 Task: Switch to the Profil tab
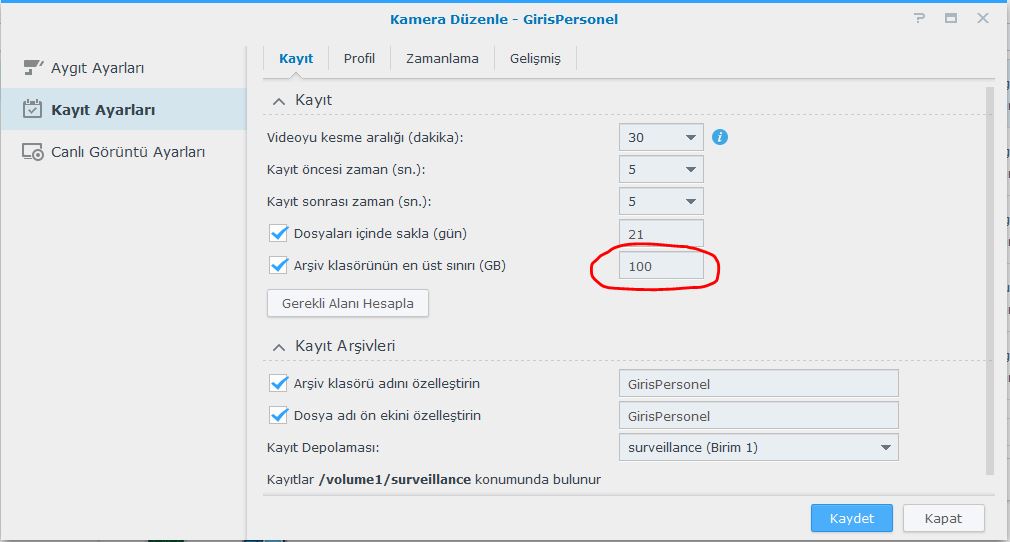tap(359, 58)
